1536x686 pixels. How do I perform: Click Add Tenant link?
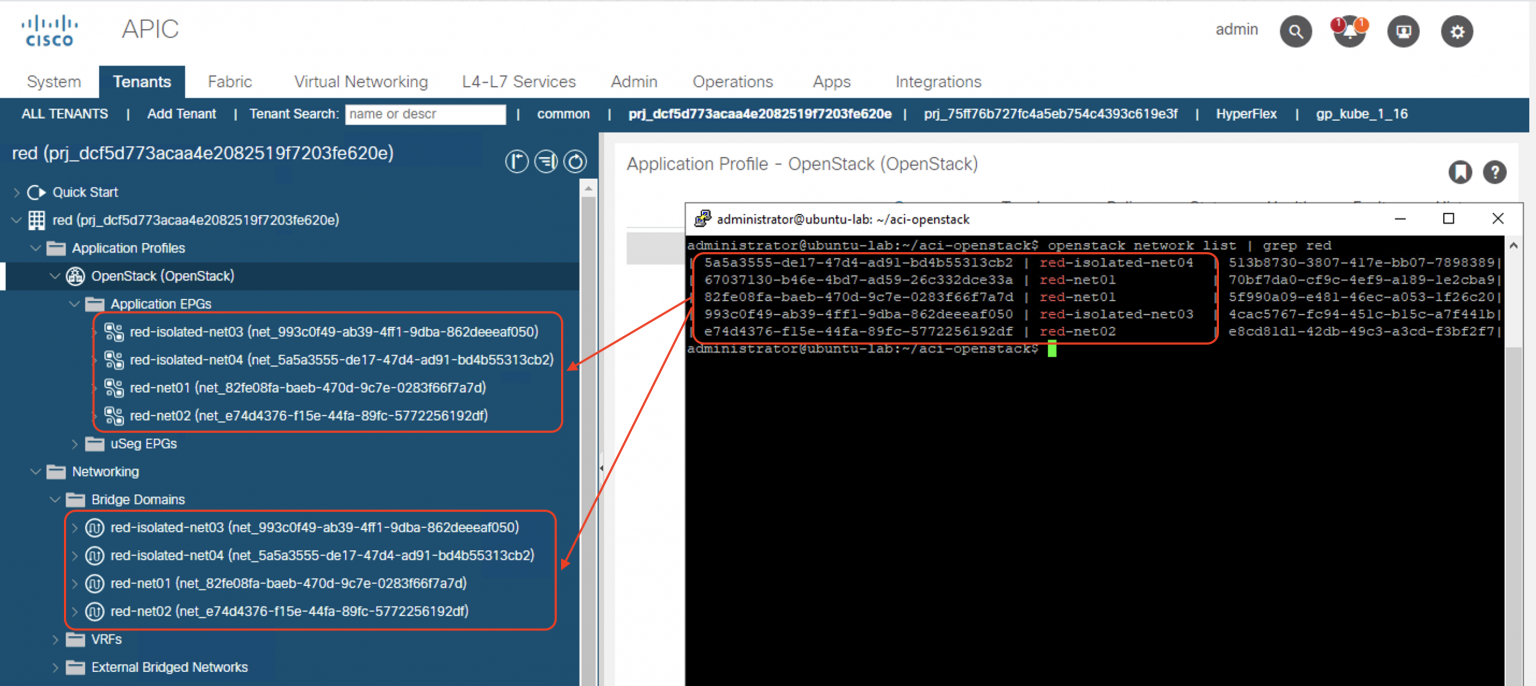[x=182, y=114]
